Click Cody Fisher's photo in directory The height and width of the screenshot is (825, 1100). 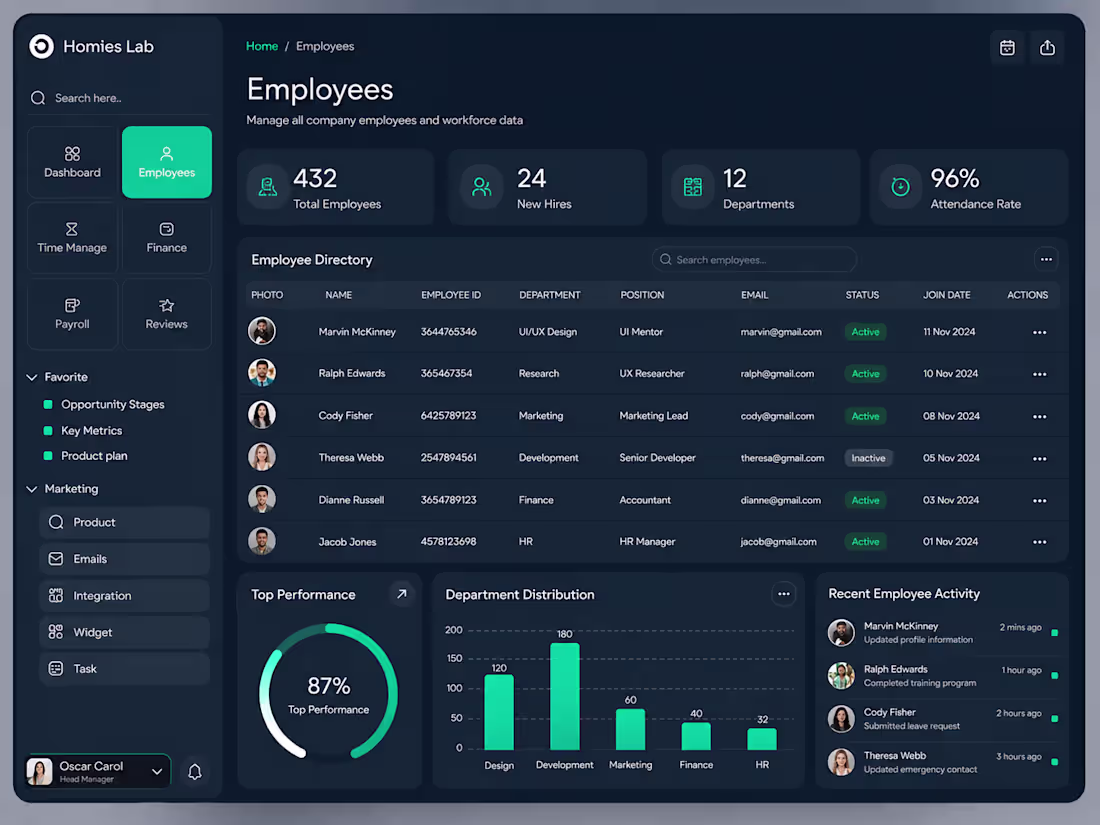262,415
